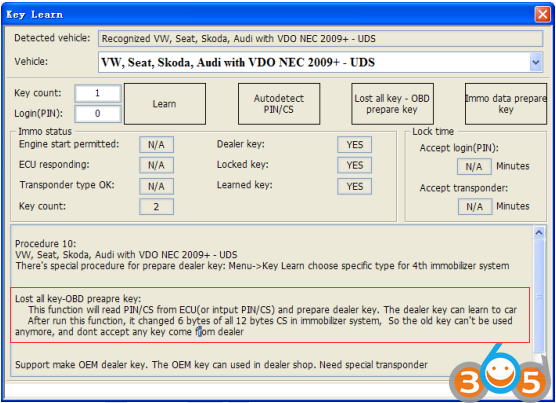This screenshot has height=403, width=556.
Task: Focus the Login(PIN) input field
Action: click(x=98, y=114)
